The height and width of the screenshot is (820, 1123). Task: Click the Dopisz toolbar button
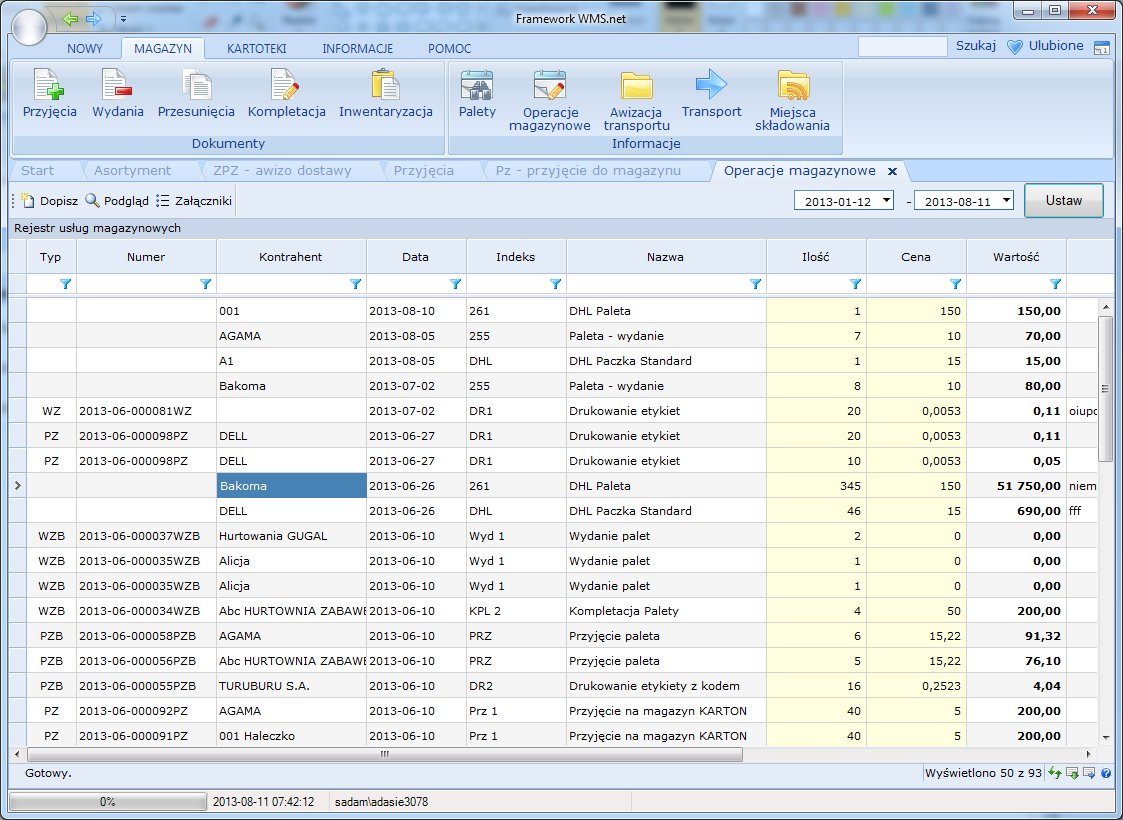(49, 201)
